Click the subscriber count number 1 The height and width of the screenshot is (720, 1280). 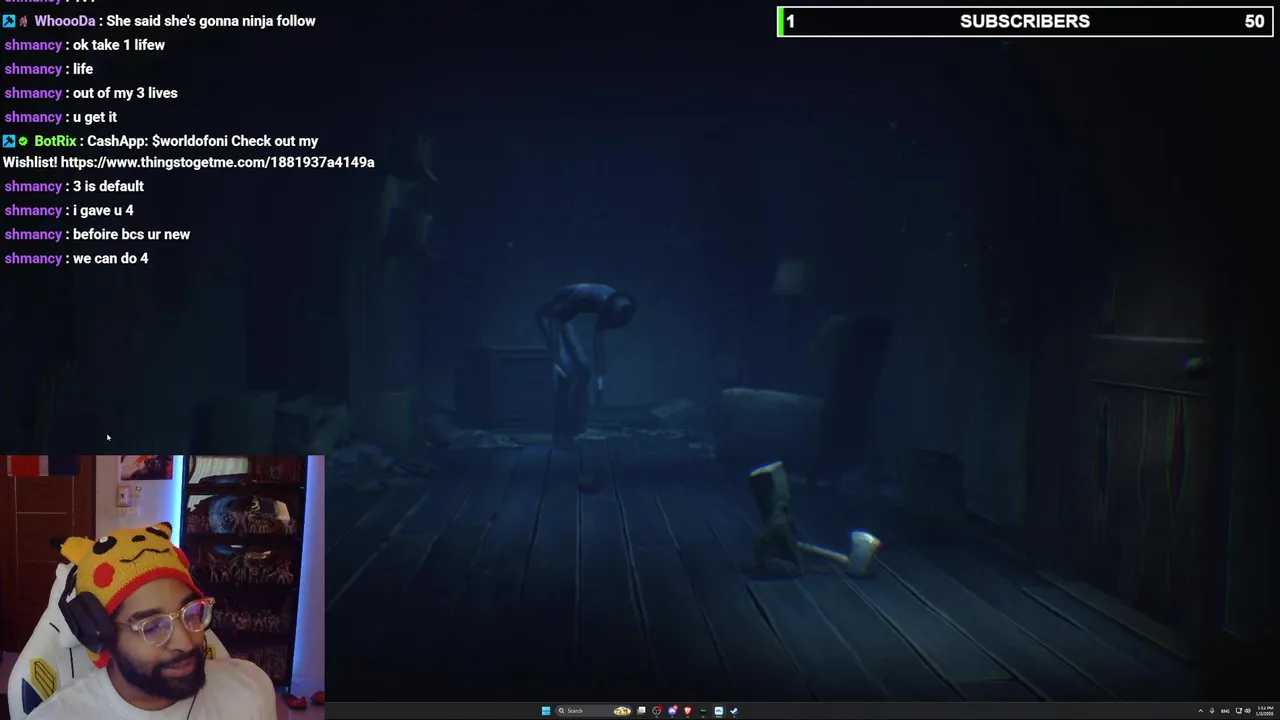click(x=790, y=21)
